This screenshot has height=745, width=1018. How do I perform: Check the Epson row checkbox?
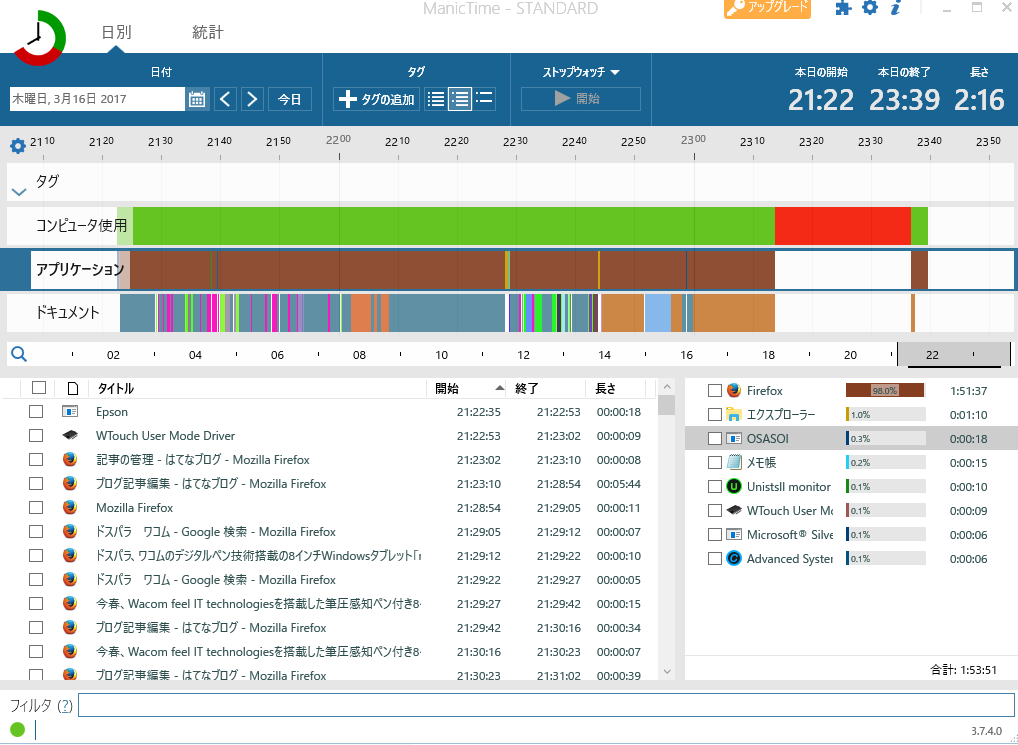[36, 411]
